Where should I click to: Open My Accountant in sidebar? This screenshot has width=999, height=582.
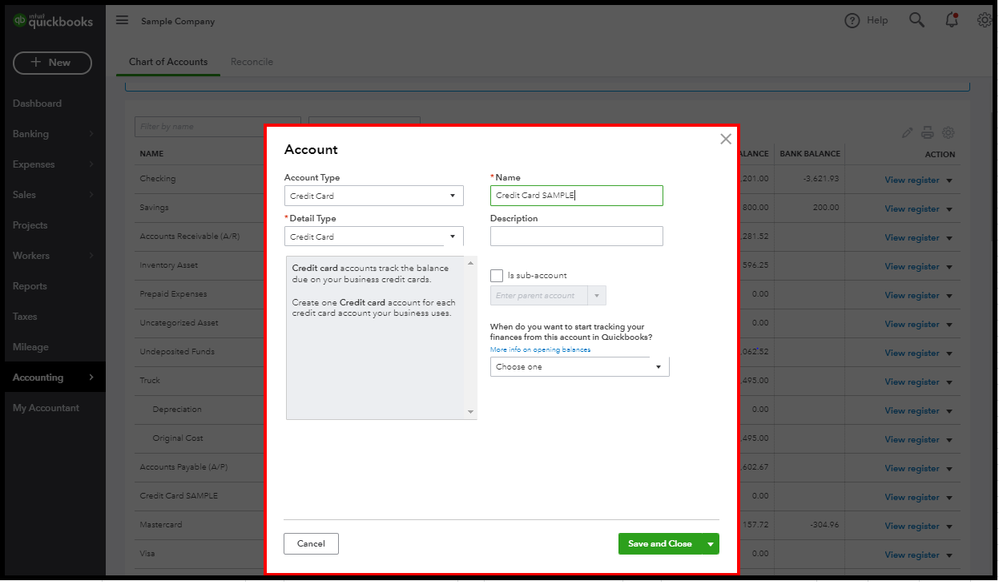click(46, 408)
